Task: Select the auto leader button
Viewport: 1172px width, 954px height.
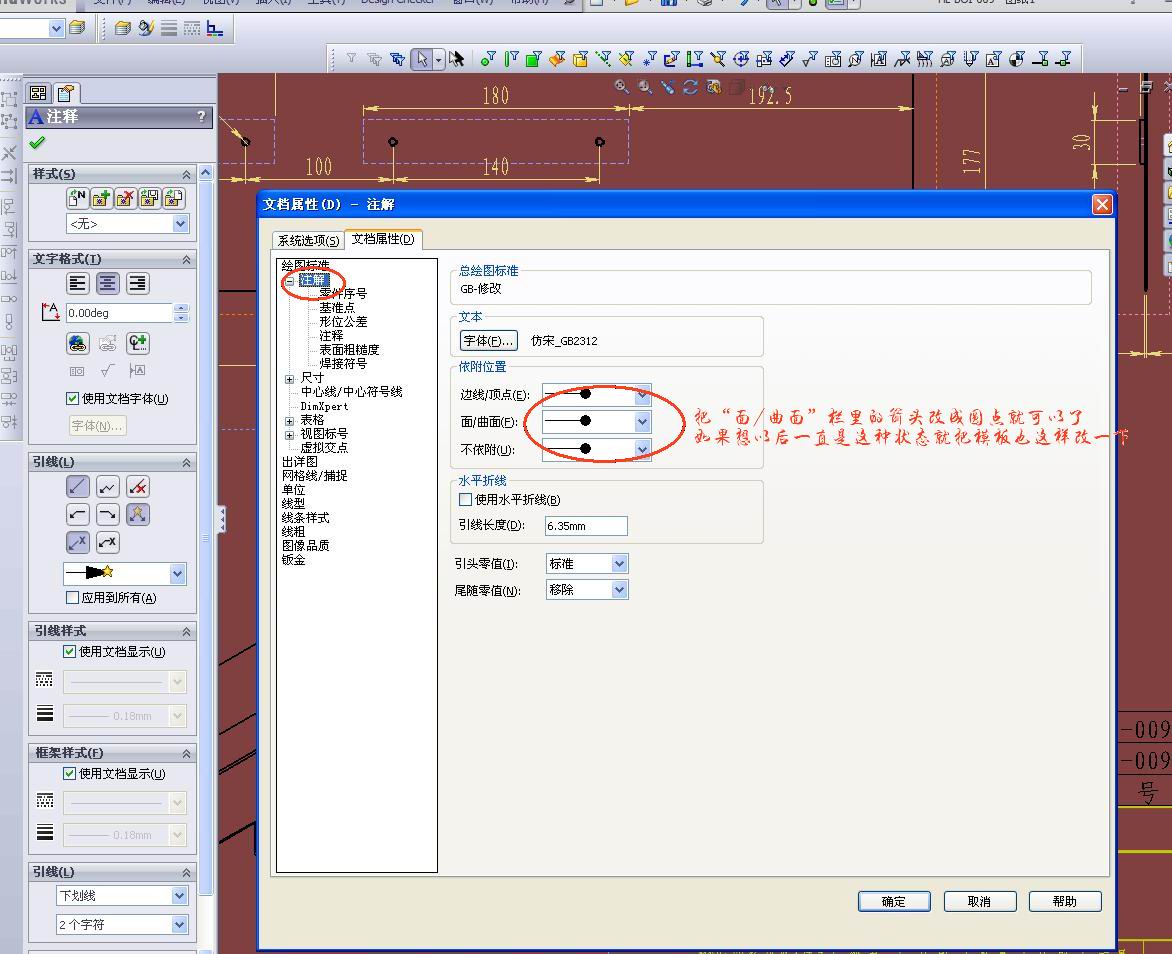Action: click(x=138, y=514)
